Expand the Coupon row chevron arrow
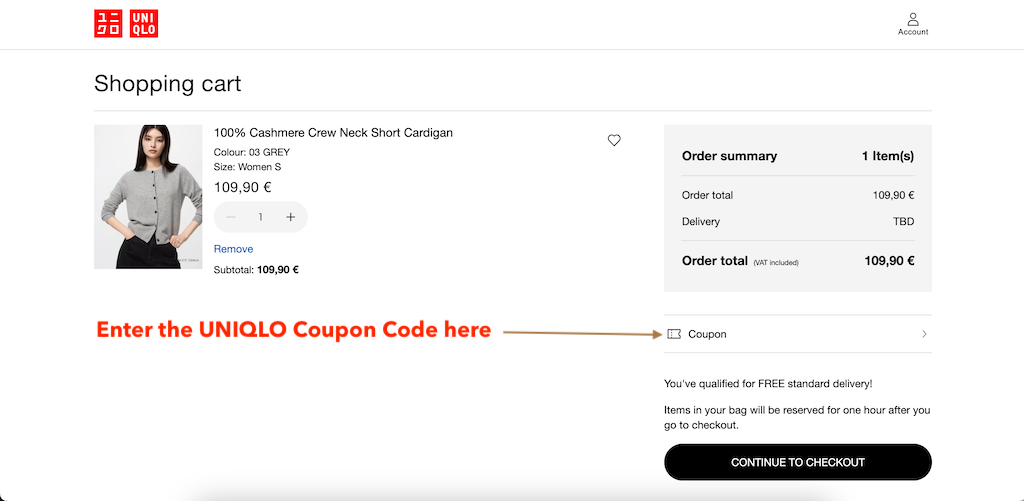The image size is (1024, 501). (924, 334)
